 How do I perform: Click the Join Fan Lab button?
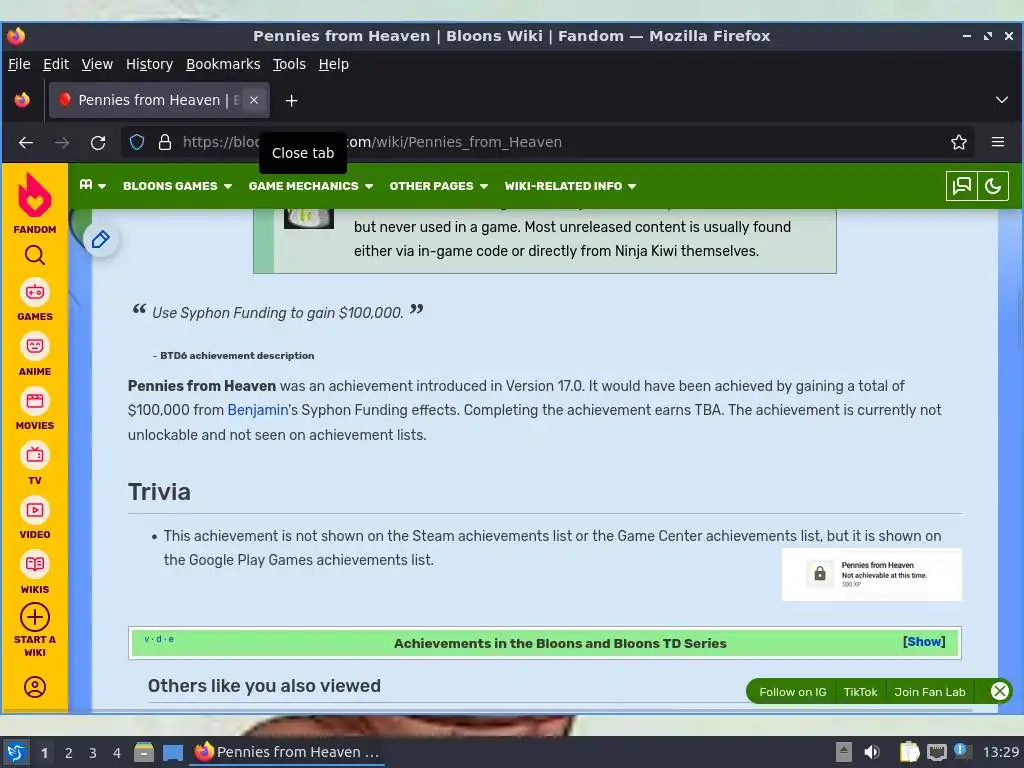[x=929, y=692]
